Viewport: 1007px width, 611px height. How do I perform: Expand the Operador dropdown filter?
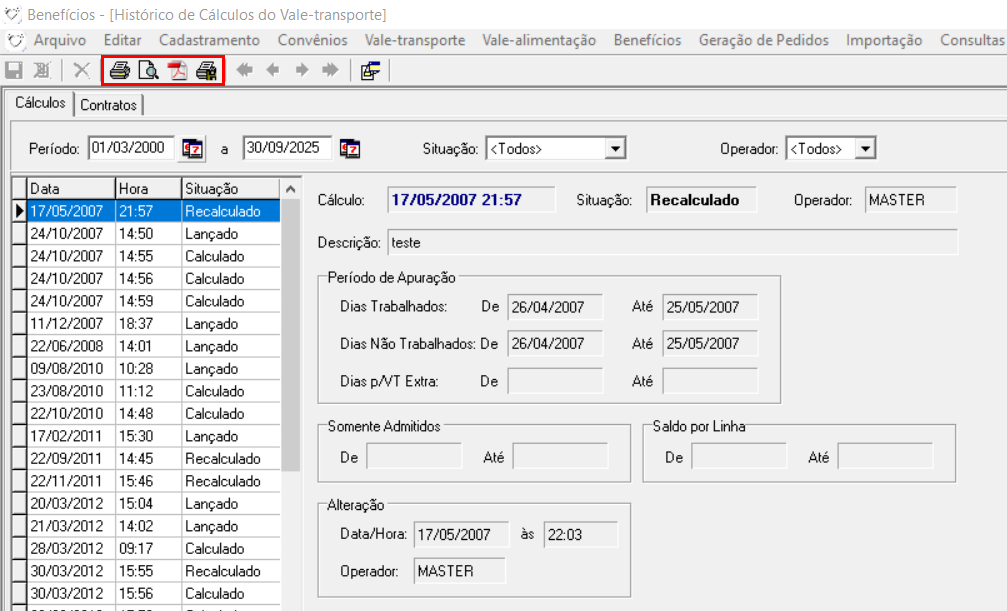coord(866,149)
